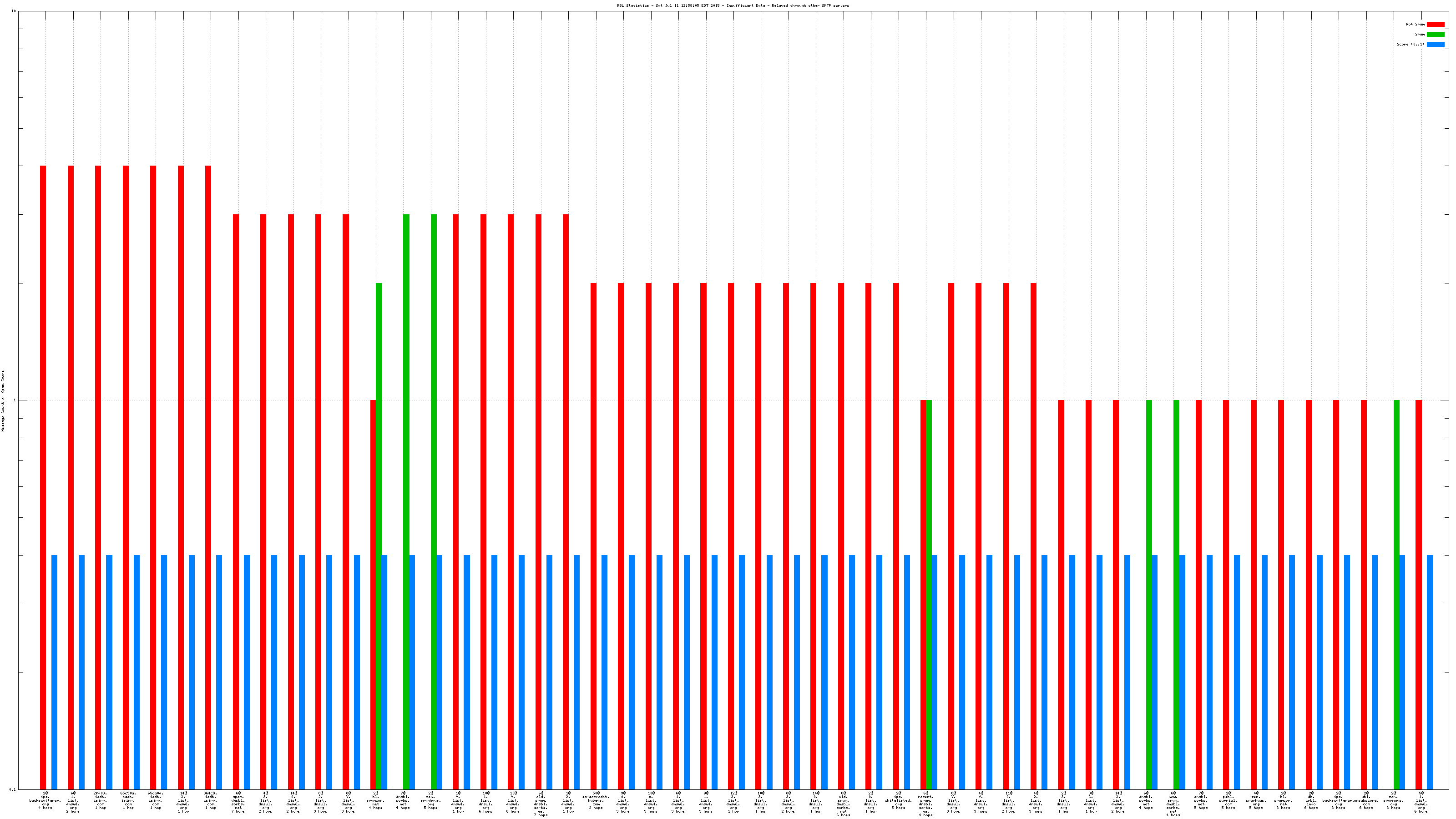1456x819 pixels.
Task: Click the y-axis tick label '0.1' at bottom
Action: (12, 789)
